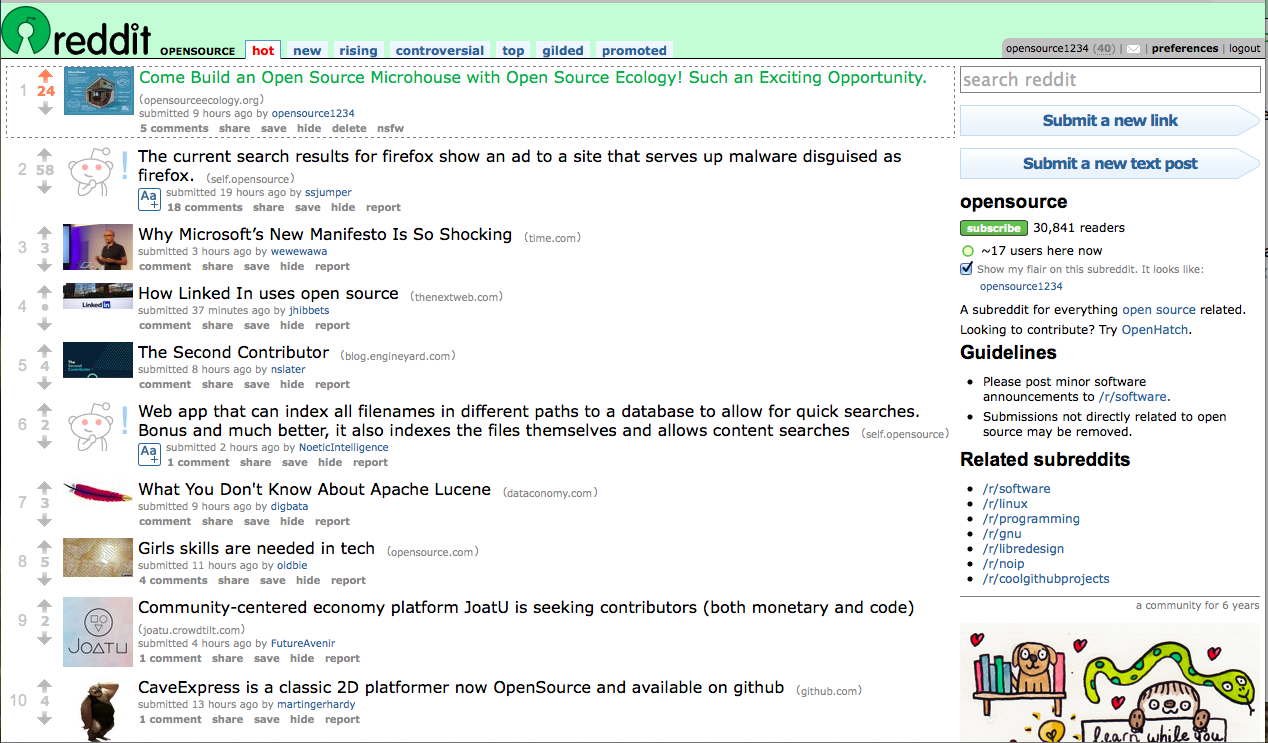Open the rising tab
1268x743 pixels.
[x=358, y=50]
